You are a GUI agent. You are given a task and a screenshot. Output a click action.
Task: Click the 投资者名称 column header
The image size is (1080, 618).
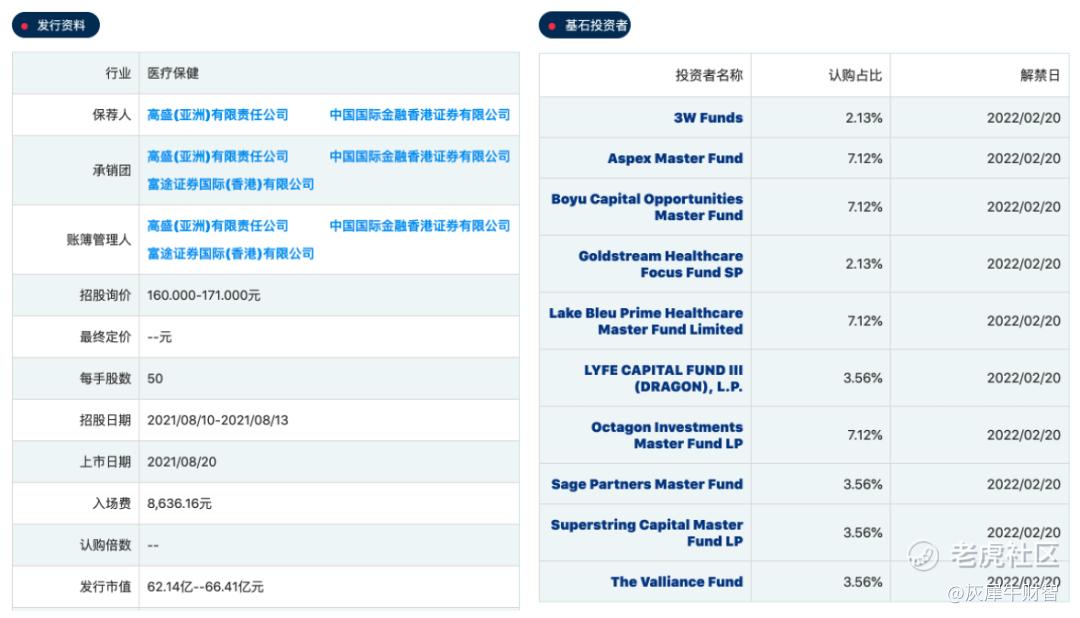(709, 75)
